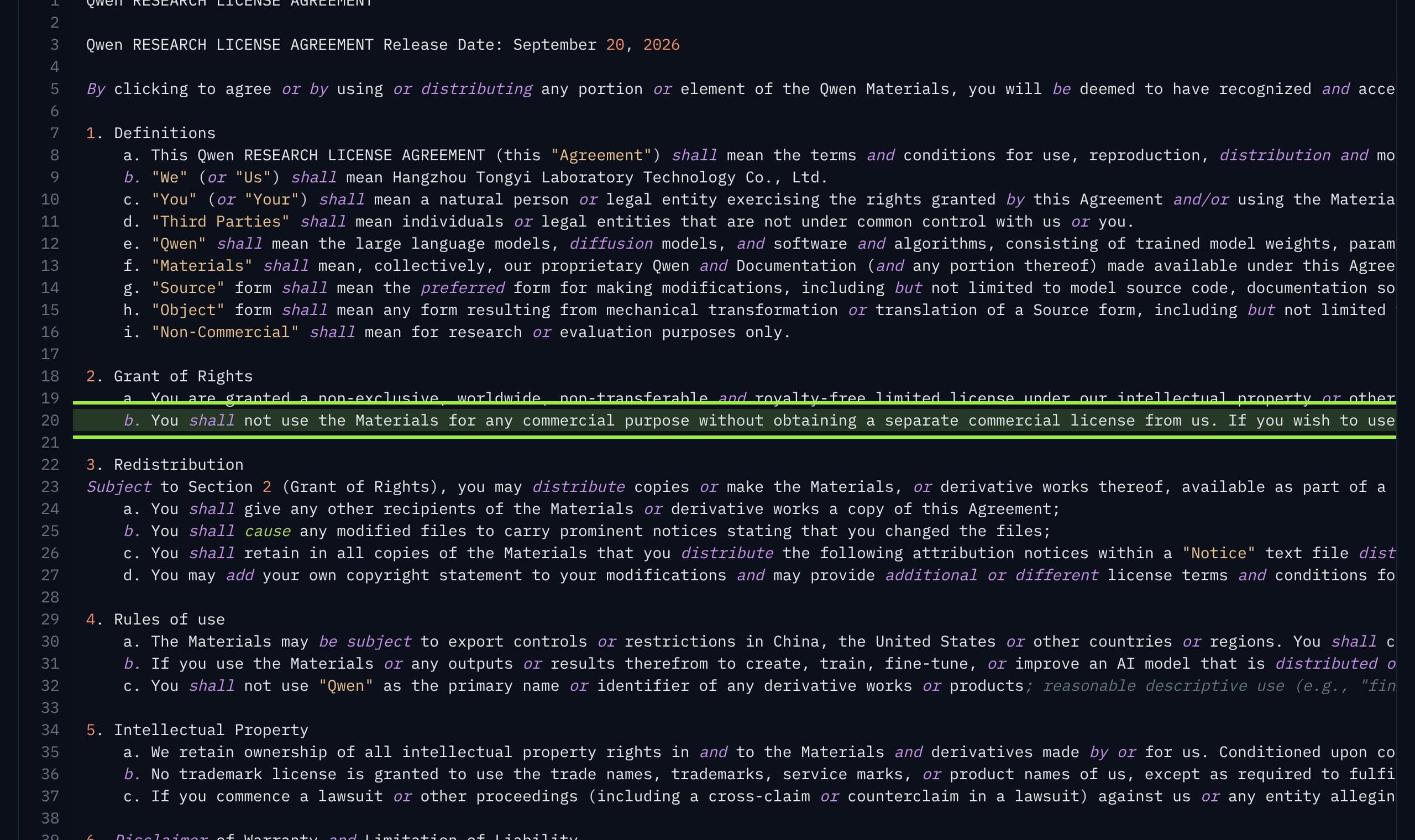Click line number 7 in the gutter
1415x840 pixels.
tap(54, 133)
